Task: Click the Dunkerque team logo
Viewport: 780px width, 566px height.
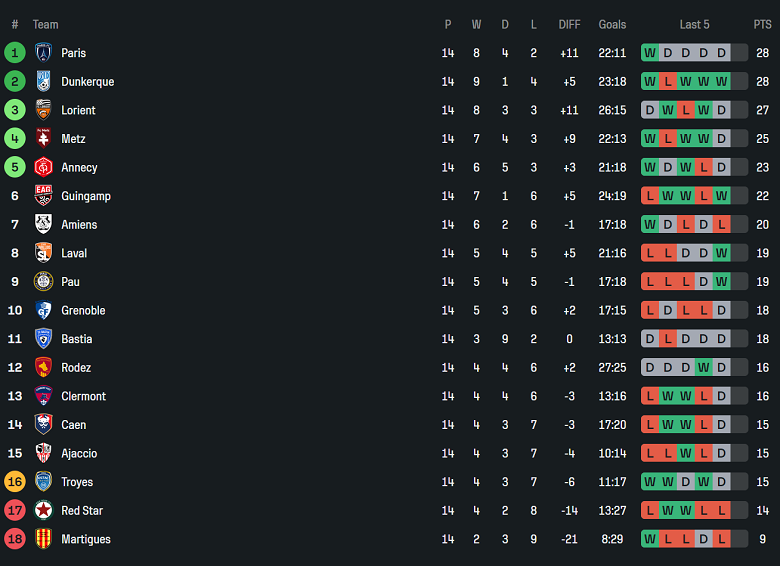Action: (x=43, y=82)
